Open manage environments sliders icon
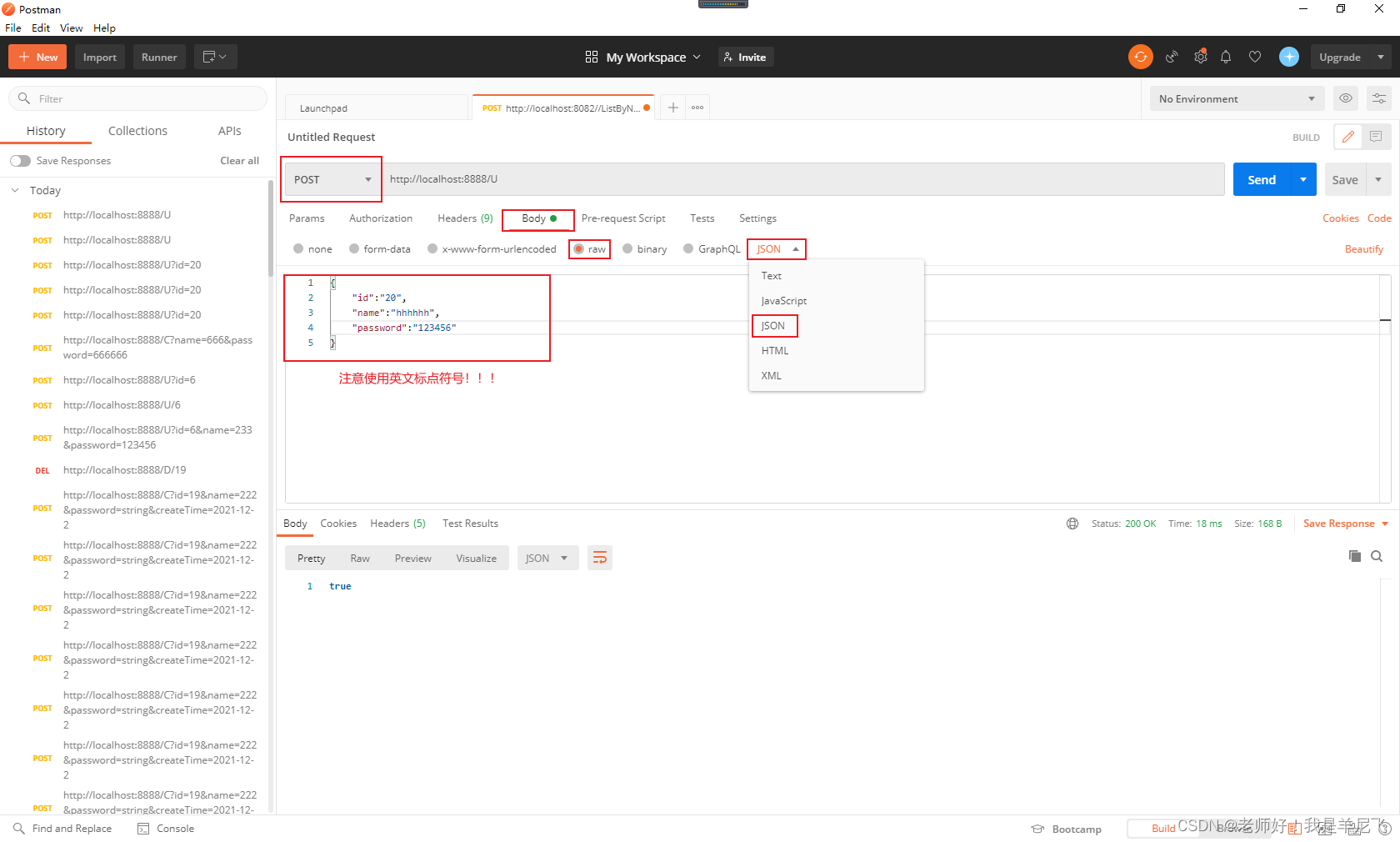Viewport: 1400px width, 842px height. tap(1379, 98)
